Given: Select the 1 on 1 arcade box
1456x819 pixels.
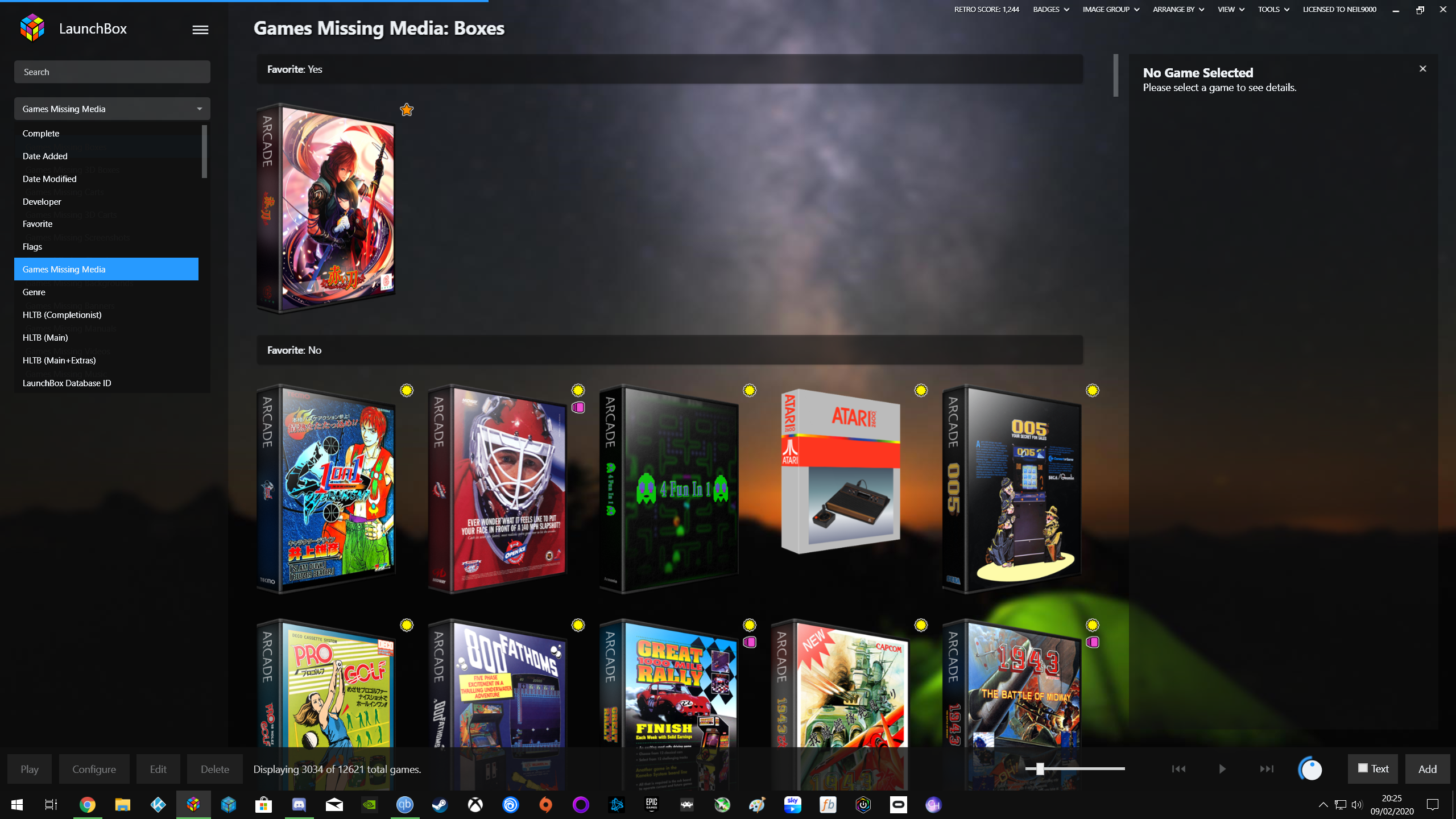Looking at the screenshot, I should (x=326, y=489).
